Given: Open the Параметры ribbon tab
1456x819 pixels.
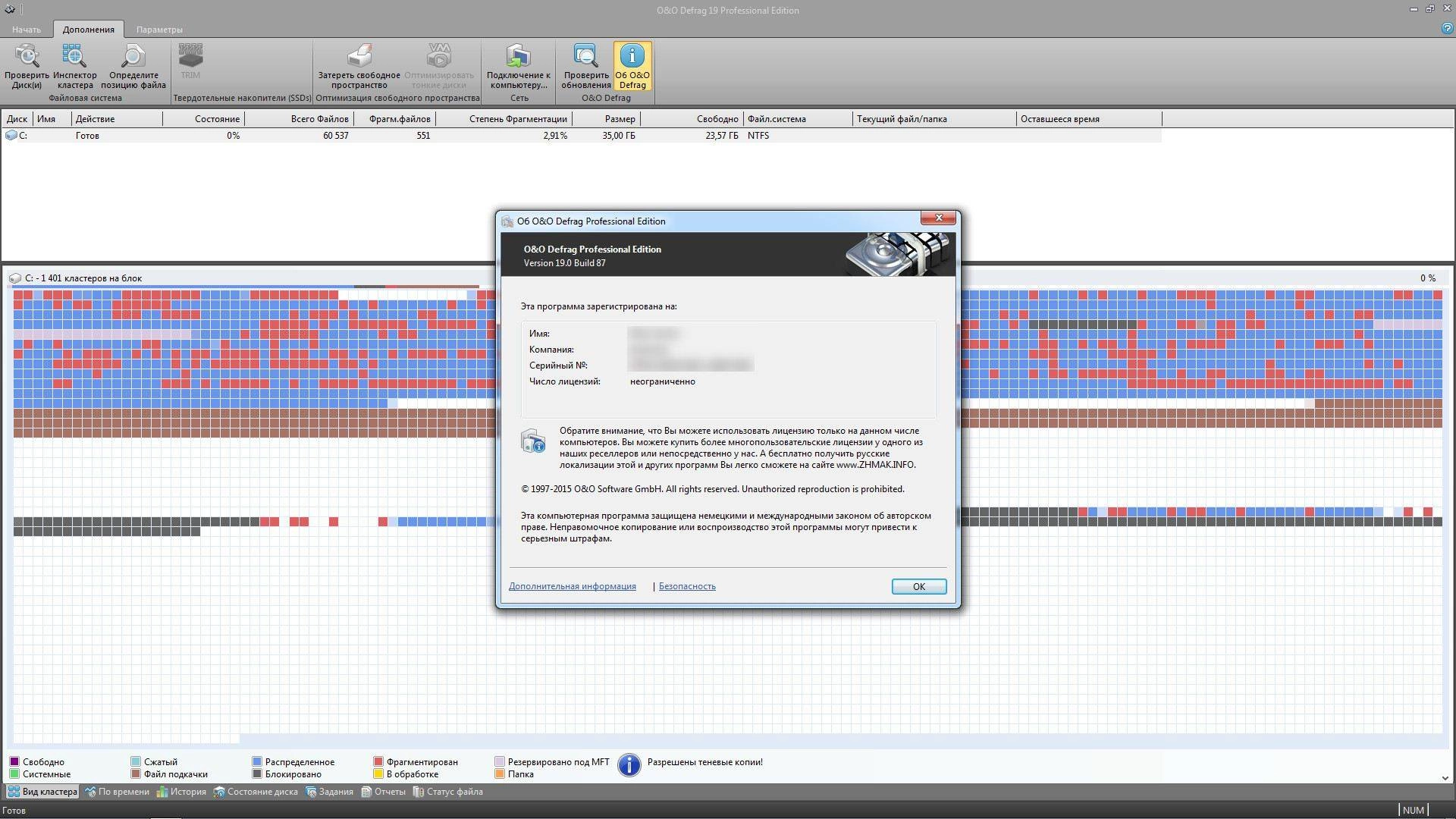Looking at the screenshot, I should (x=159, y=30).
